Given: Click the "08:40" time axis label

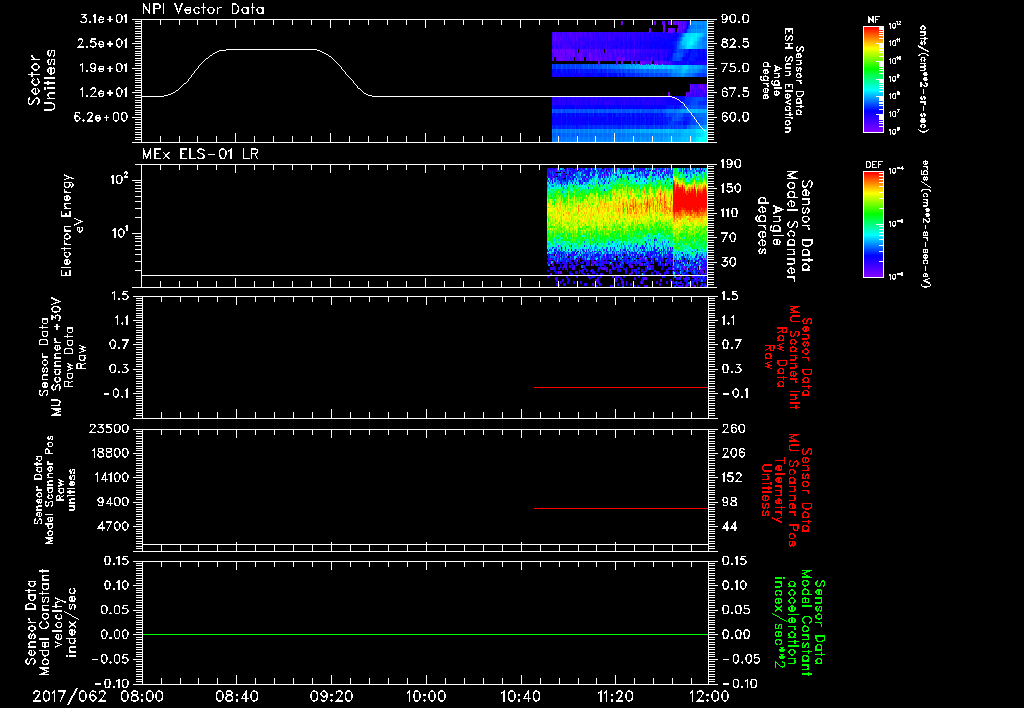Looking at the screenshot, I should 237,696.
